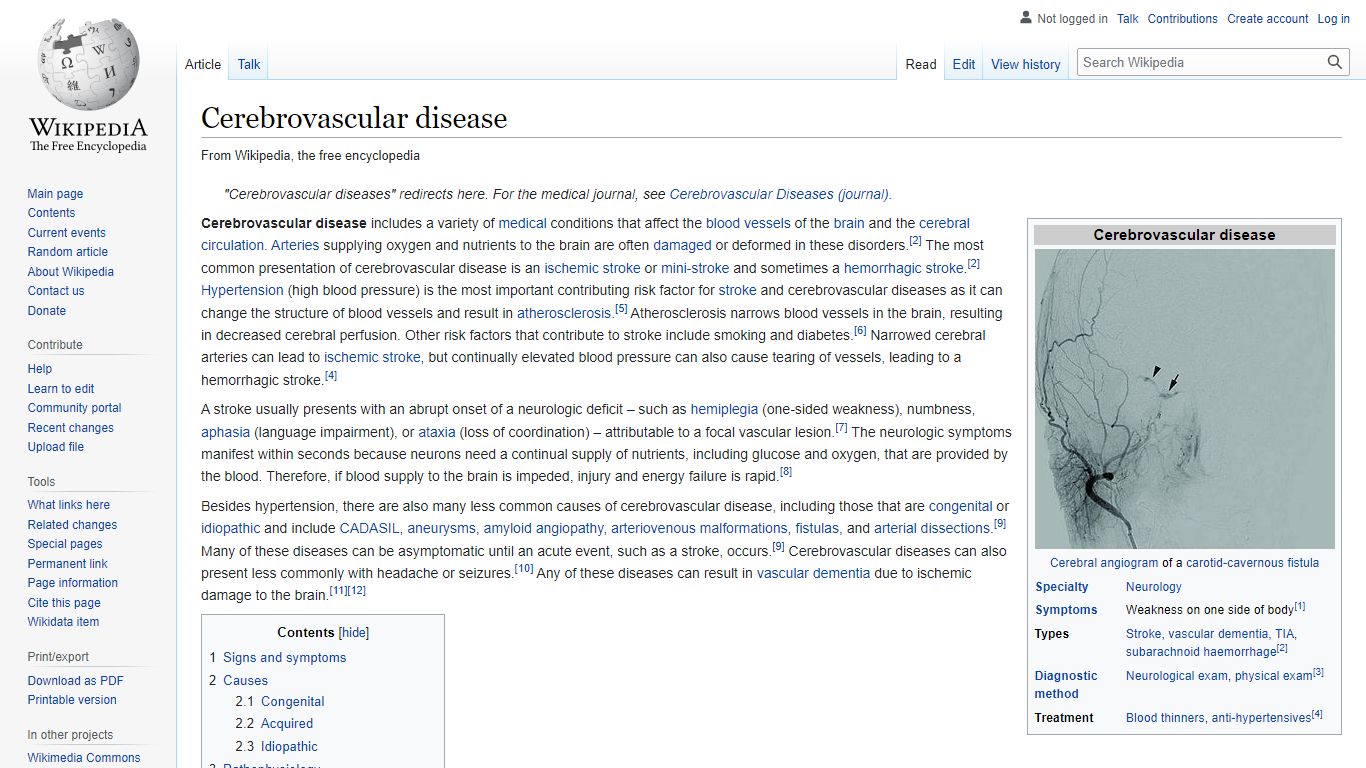Viewport: 1366px width, 768px height.
Task: Open Printable version link
Action: (72, 700)
